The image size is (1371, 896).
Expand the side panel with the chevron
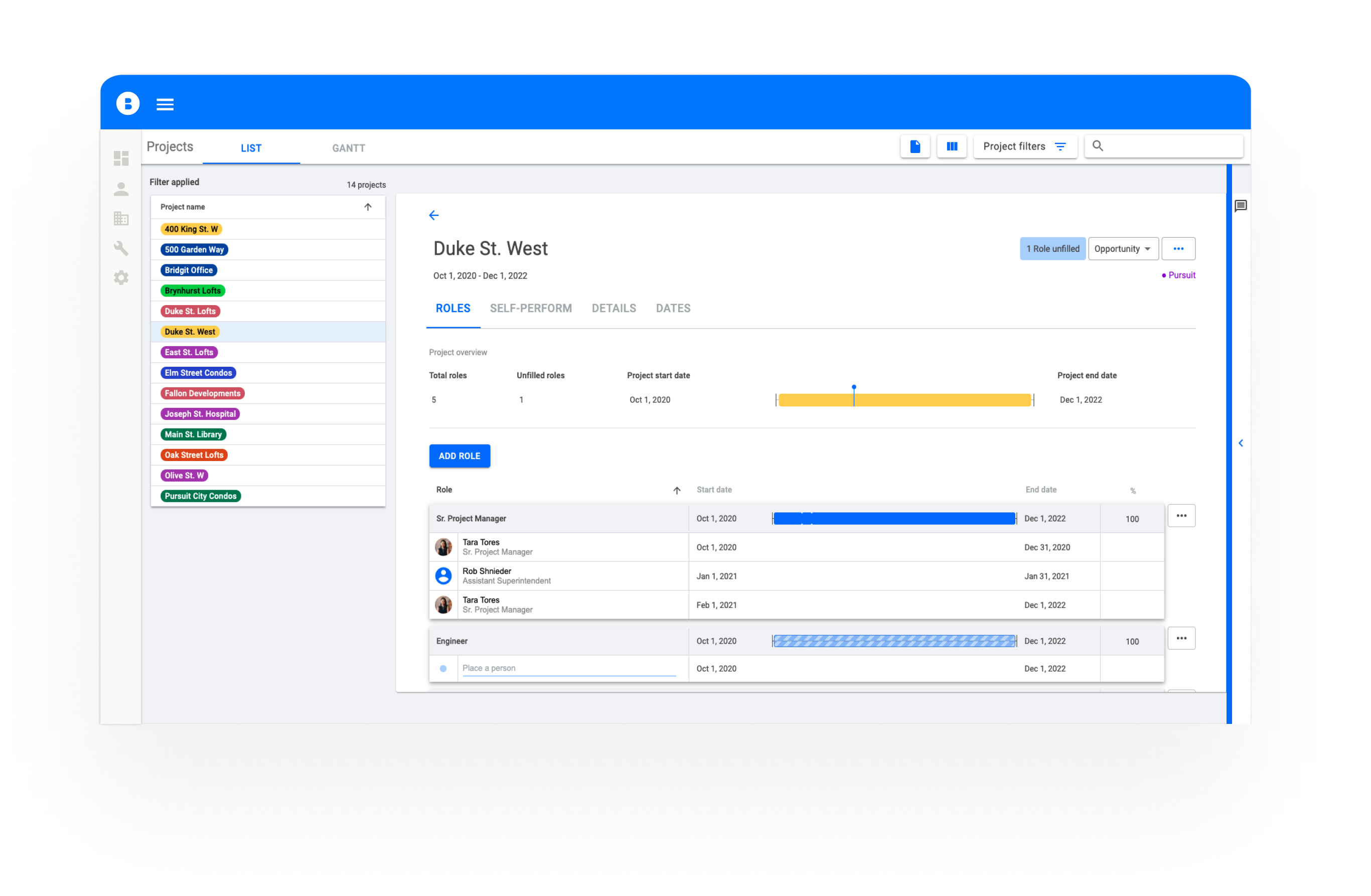(x=1240, y=443)
